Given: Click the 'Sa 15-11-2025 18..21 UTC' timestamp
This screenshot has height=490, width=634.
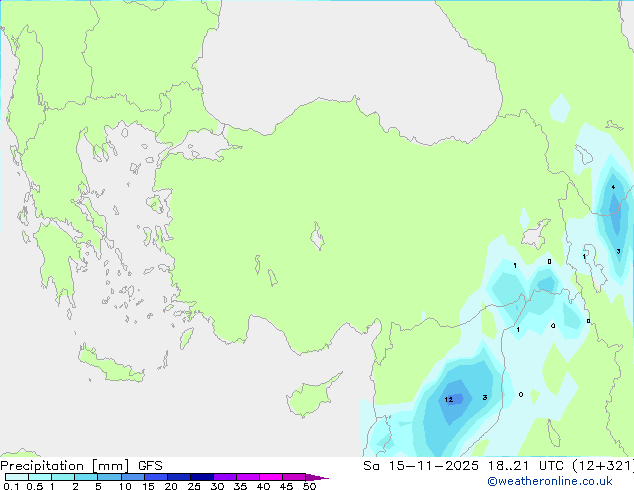Looking at the screenshot, I should (463, 466).
